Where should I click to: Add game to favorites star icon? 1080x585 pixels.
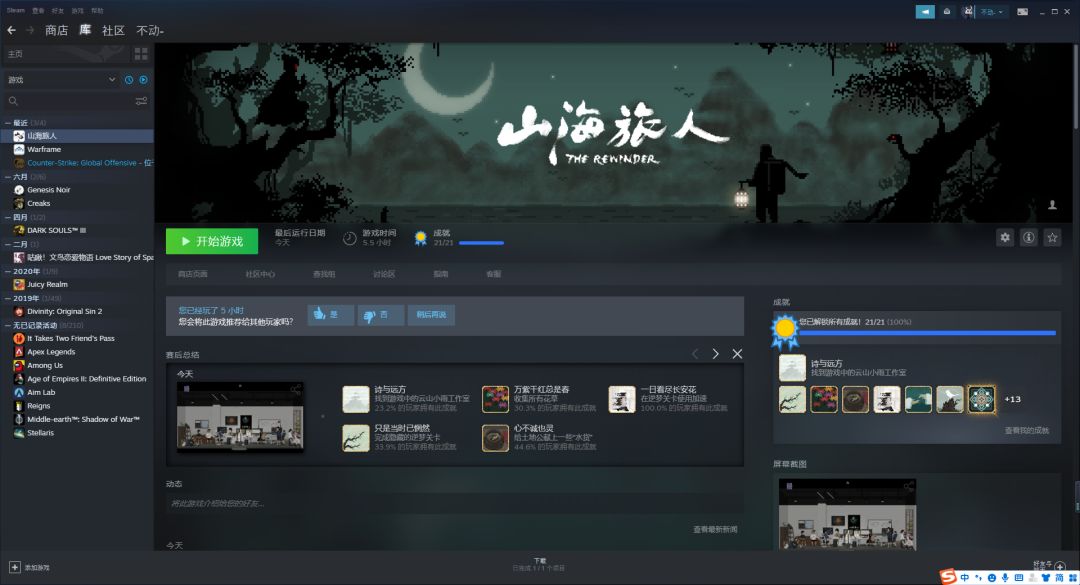click(x=1052, y=238)
